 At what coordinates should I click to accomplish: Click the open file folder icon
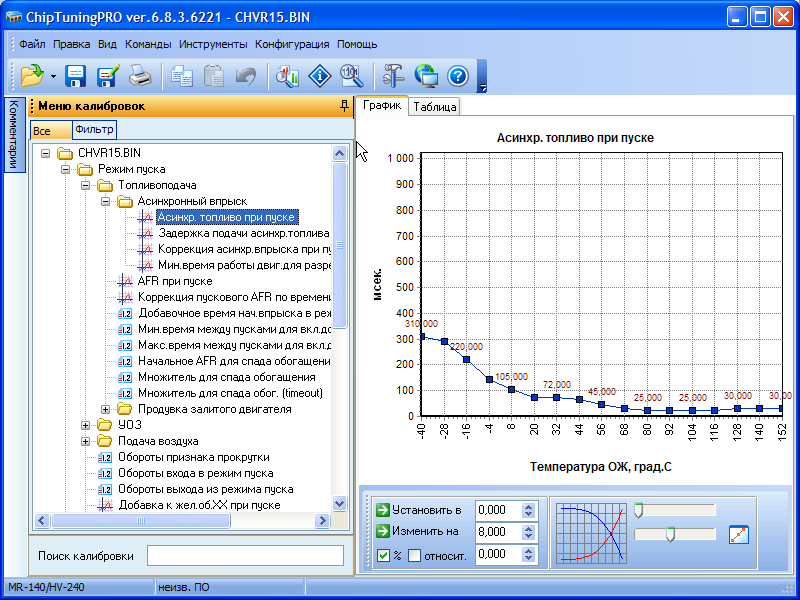(30, 75)
